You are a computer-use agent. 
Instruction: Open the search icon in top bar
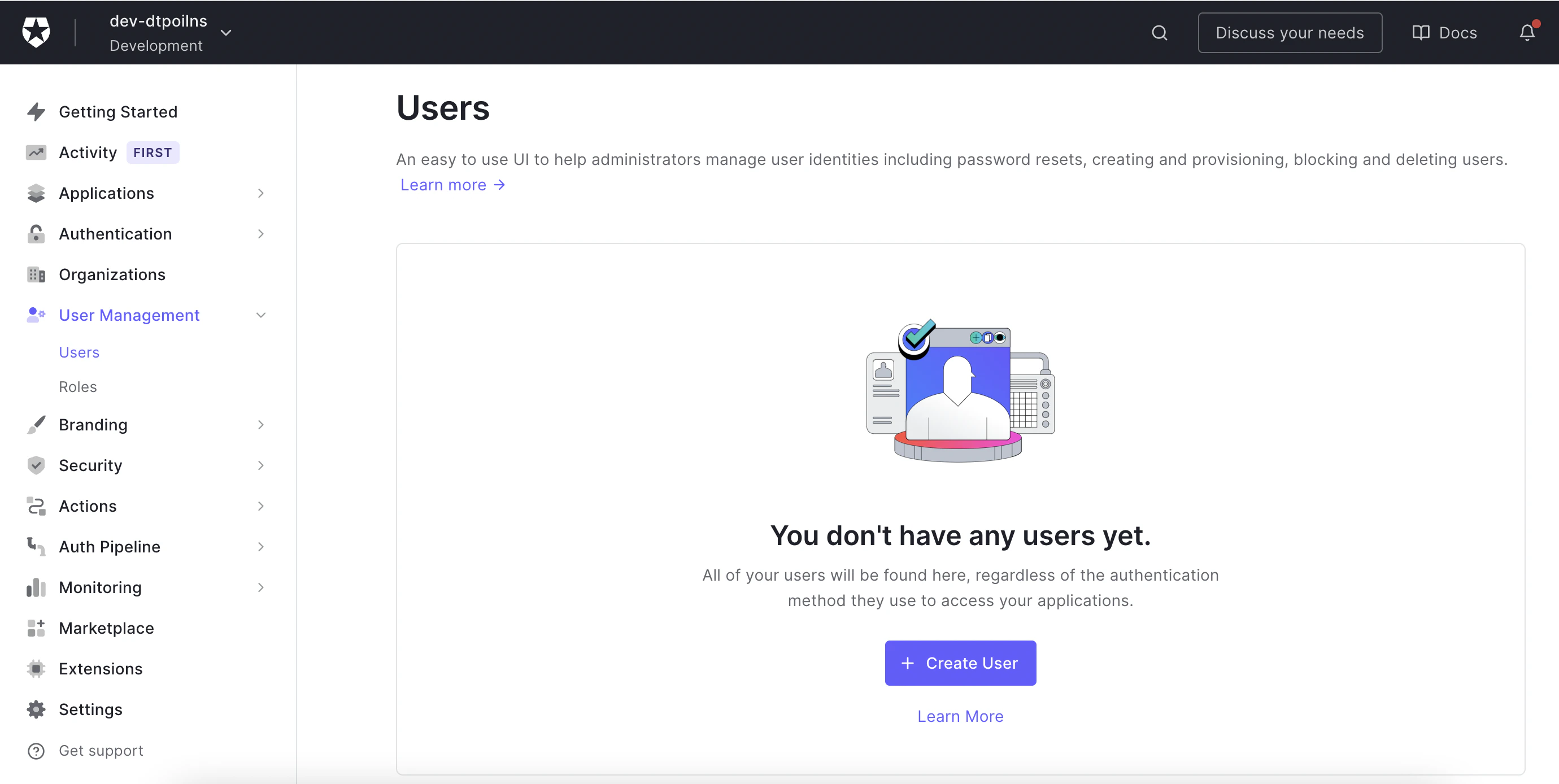click(1159, 32)
